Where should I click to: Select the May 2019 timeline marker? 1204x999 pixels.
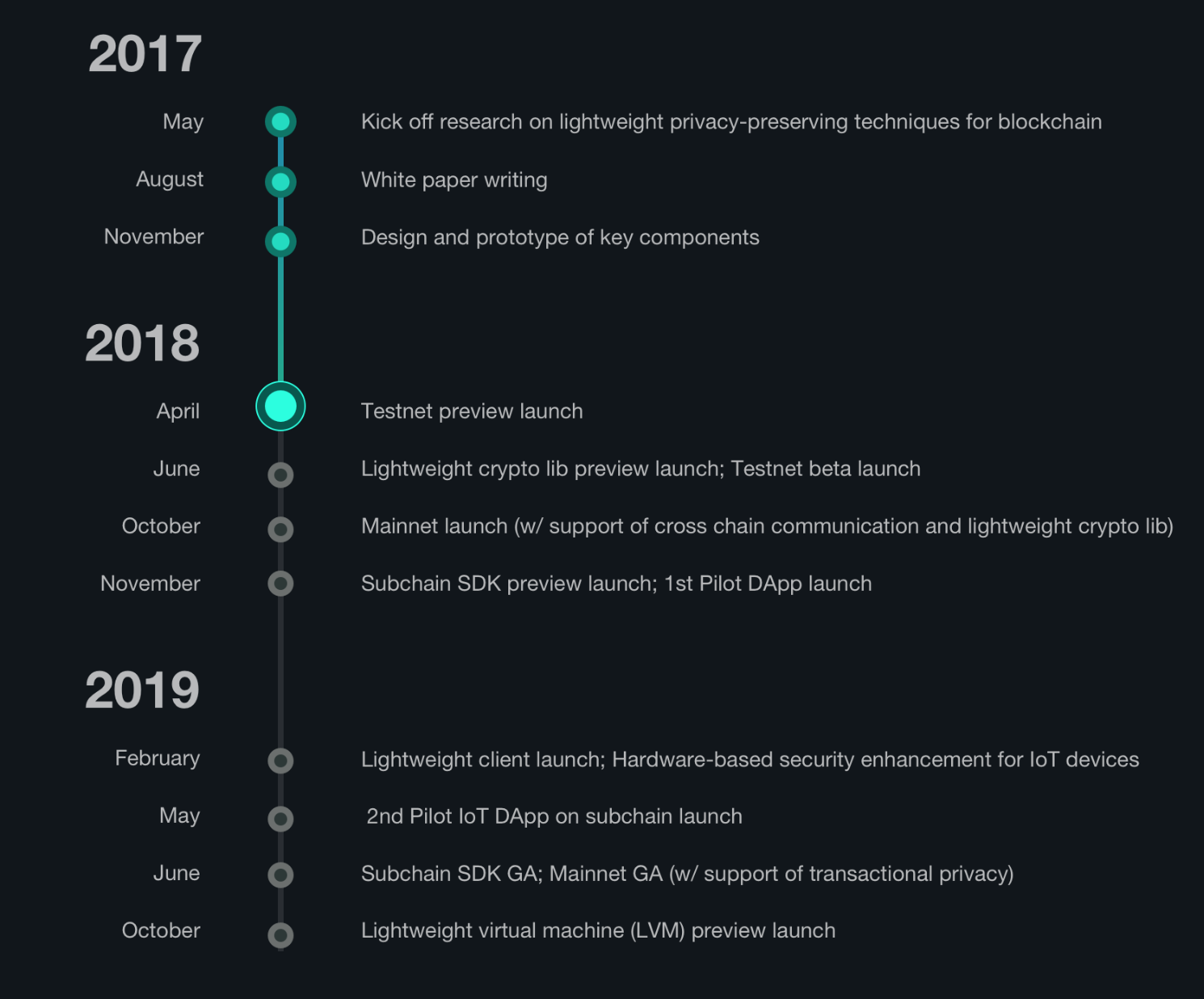tap(280, 819)
